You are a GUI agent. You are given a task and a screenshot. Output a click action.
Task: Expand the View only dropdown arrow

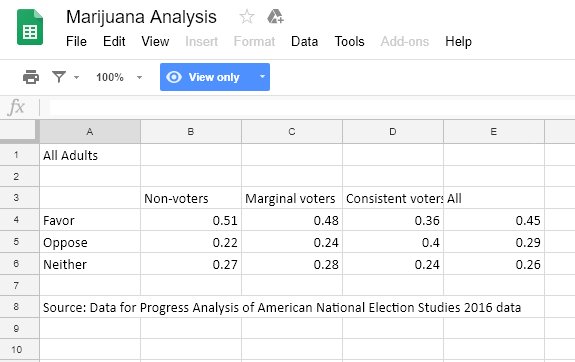[262, 77]
